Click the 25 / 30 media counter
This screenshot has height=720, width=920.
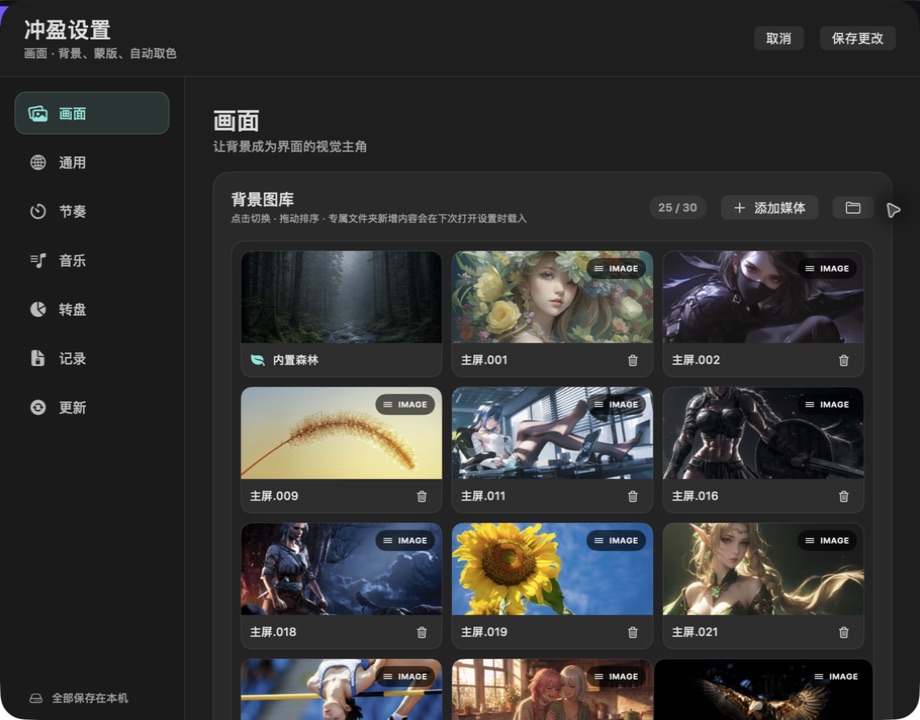(x=678, y=208)
